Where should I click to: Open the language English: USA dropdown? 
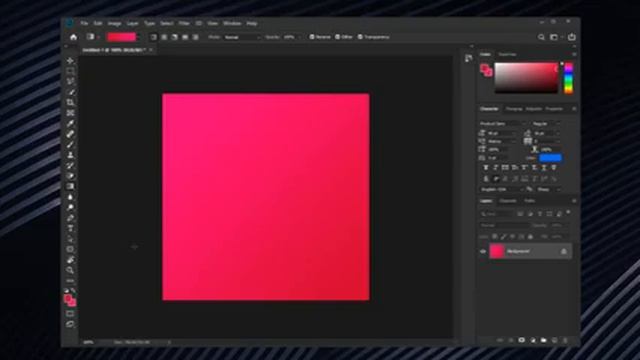coord(502,189)
